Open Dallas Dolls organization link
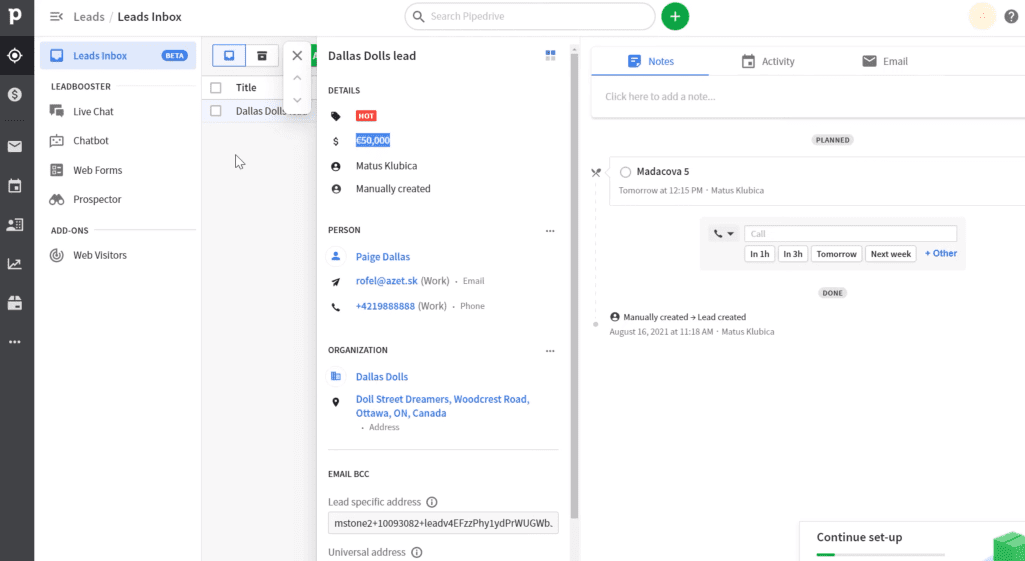This screenshot has width=1025, height=561. 382,377
